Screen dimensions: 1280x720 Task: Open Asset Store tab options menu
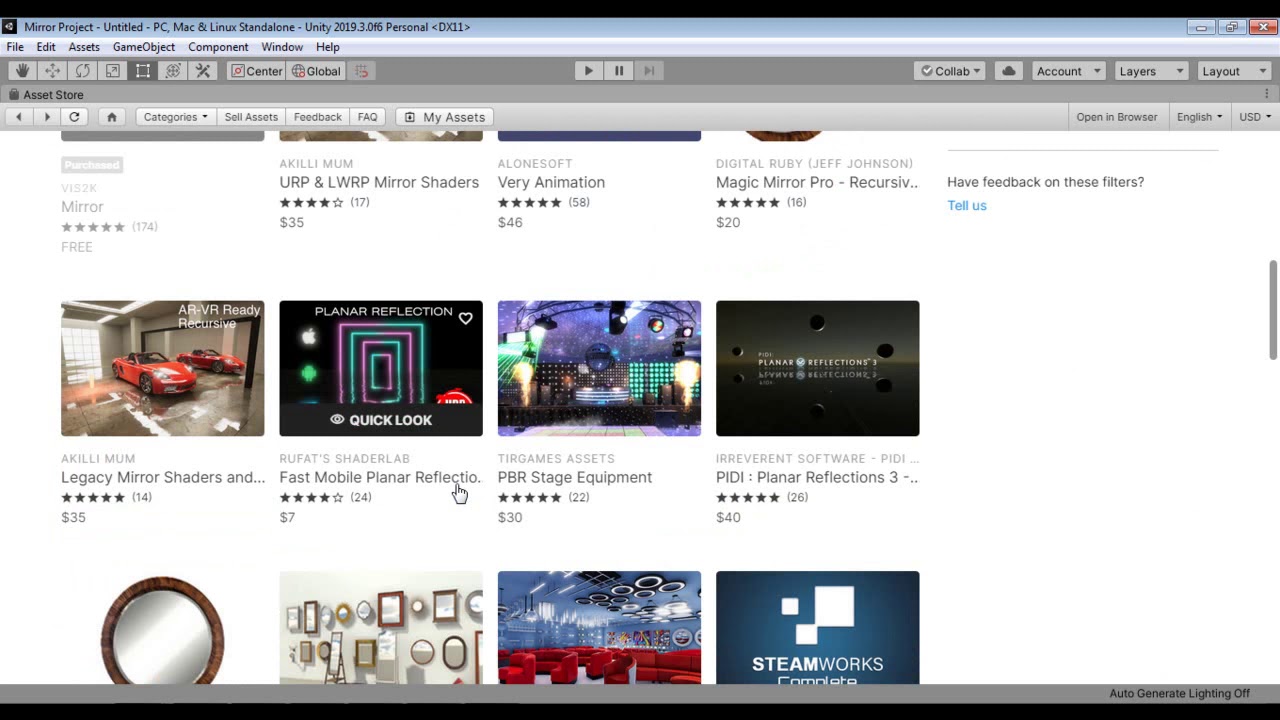(x=1267, y=94)
